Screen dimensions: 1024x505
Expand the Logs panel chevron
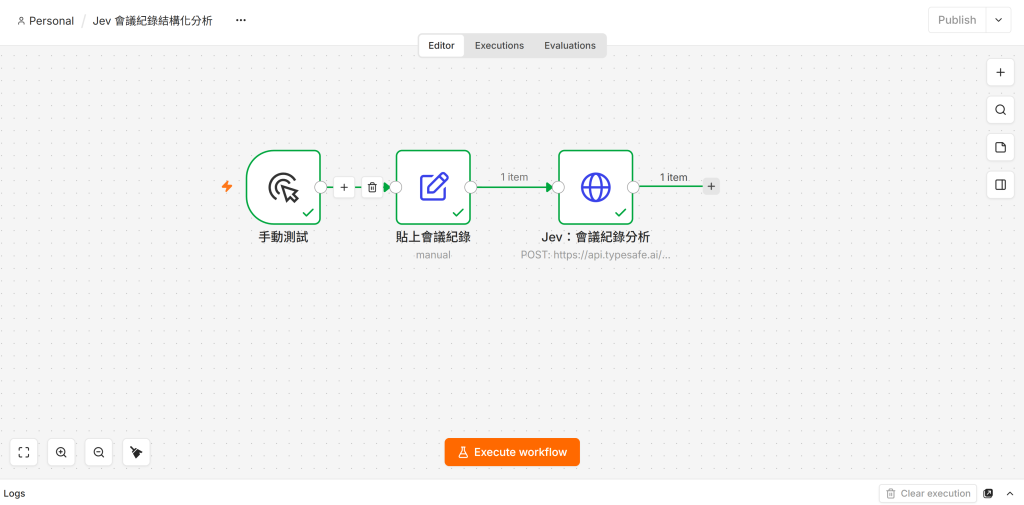(1010, 493)
